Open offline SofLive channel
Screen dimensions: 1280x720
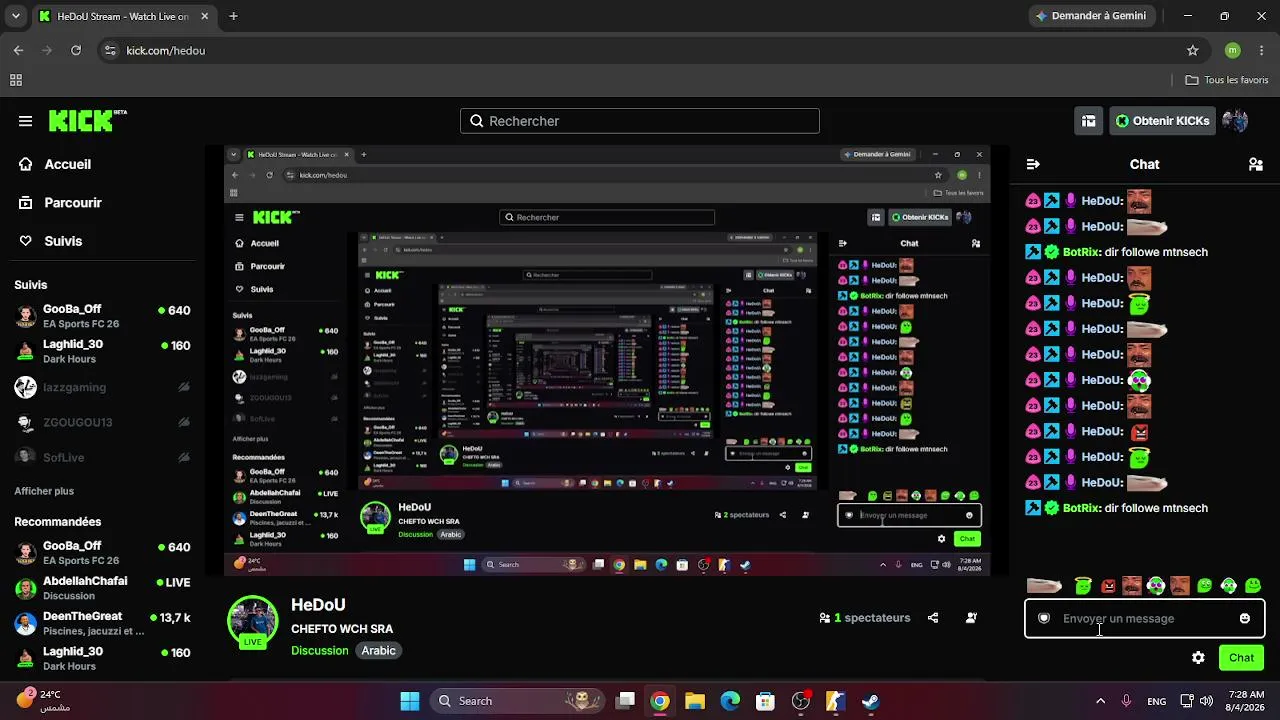pyautogui.click(x=102, y=457)
